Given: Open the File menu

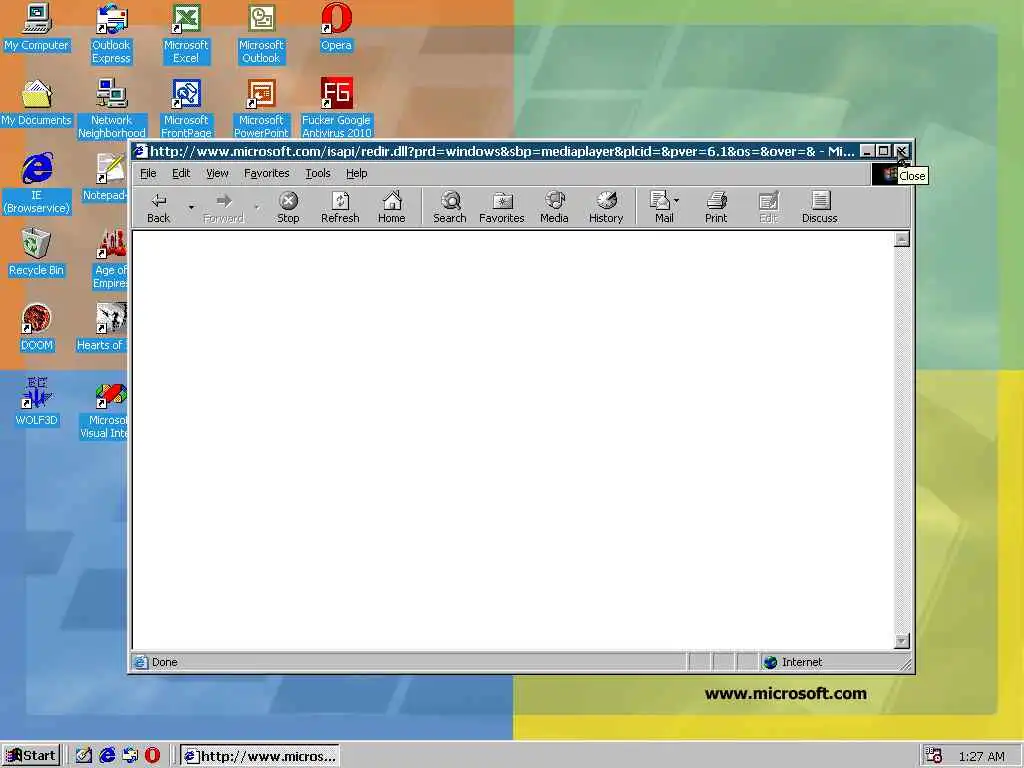Looking at the screenshot, I should pos(148,173).
